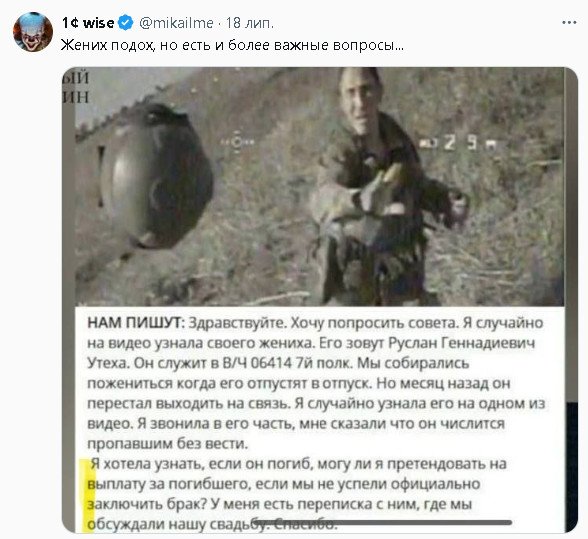Viewport: 588px width, 539px height.
Task: Click the crosshair reticle in the drone footage
Action: point(237,143)
